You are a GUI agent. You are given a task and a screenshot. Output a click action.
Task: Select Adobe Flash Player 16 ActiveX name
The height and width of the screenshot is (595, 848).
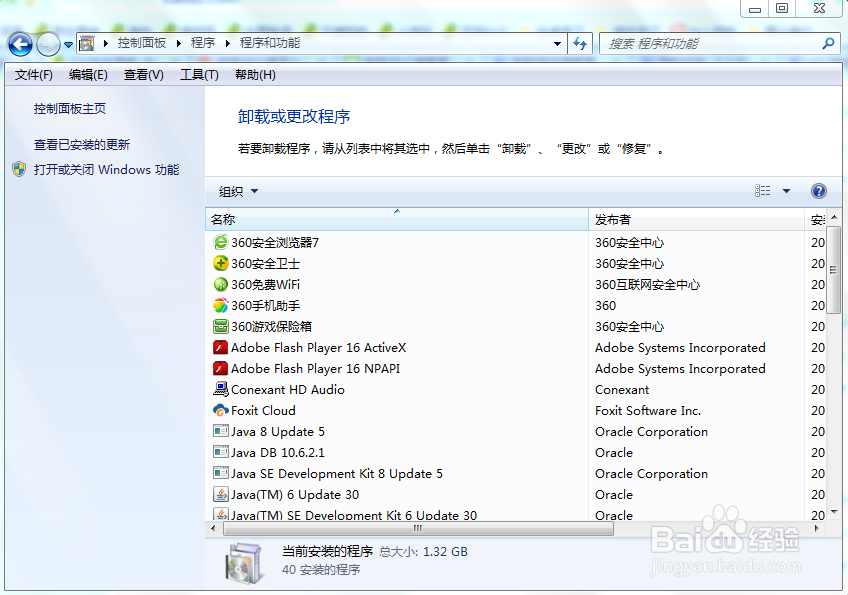pyautogui.click(x=319, y=348)
